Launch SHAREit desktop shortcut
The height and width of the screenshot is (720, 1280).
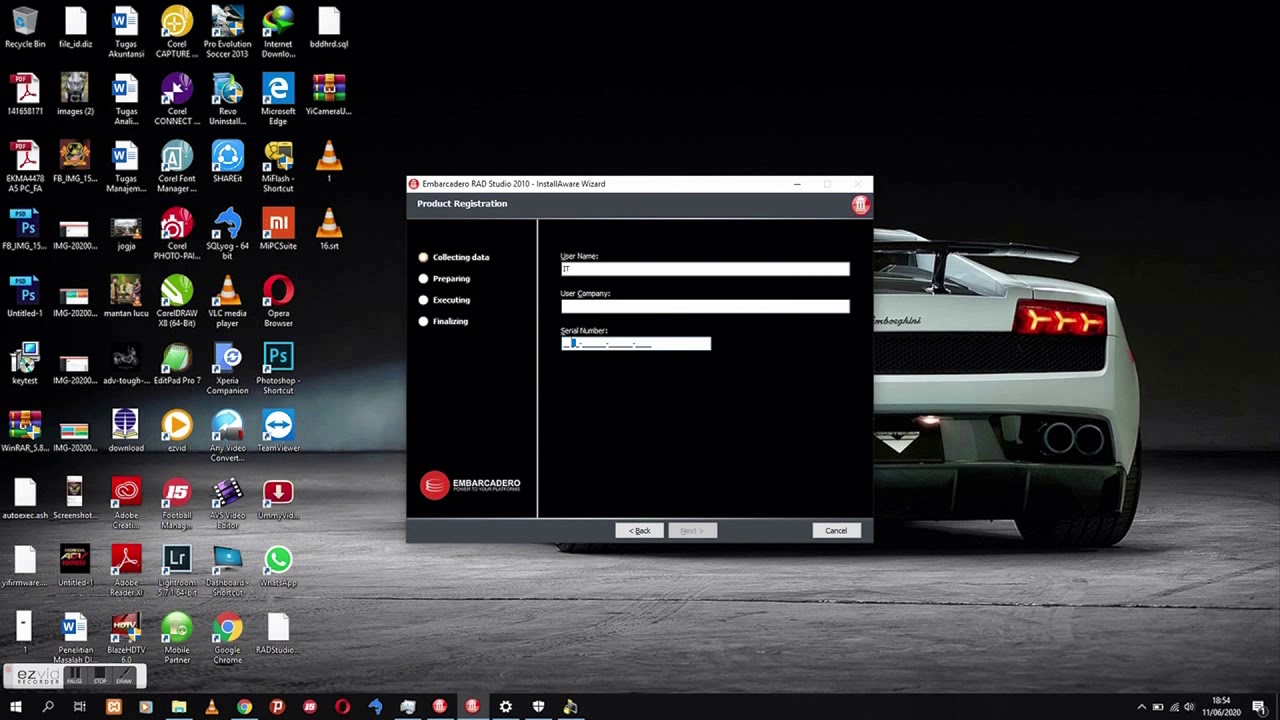pos(227,162)
